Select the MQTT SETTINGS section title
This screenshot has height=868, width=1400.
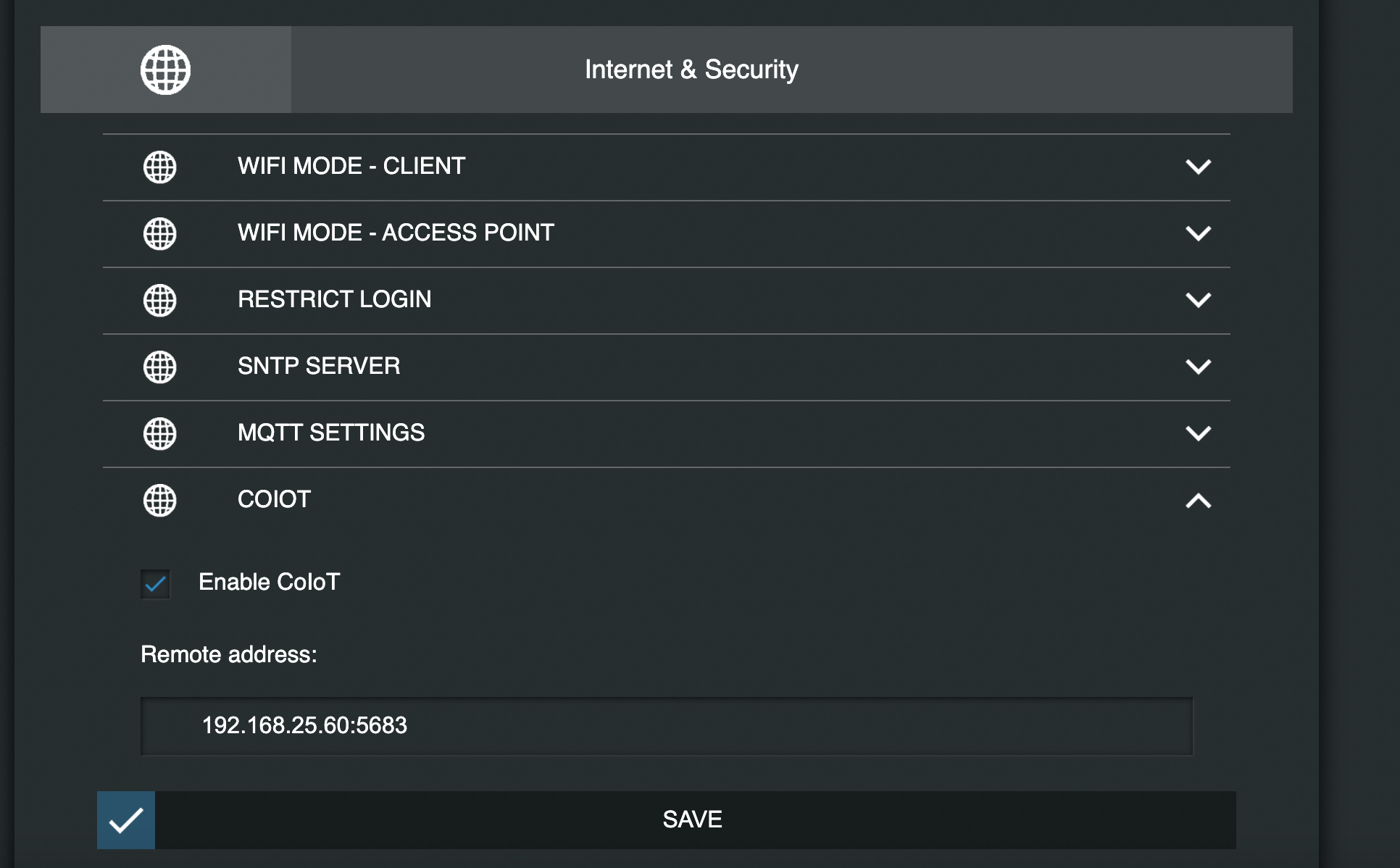coord(331,433)
